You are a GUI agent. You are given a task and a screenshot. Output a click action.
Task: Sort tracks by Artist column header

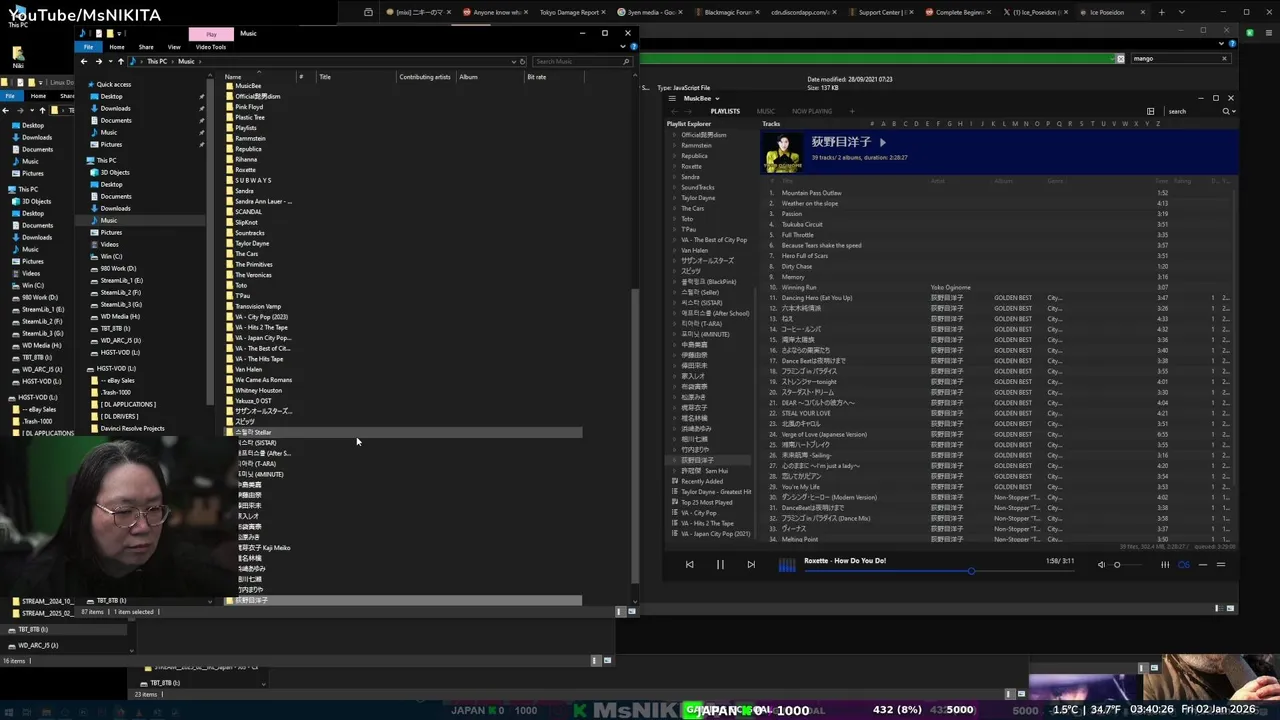pyautogui.click(x=938, y=181)
